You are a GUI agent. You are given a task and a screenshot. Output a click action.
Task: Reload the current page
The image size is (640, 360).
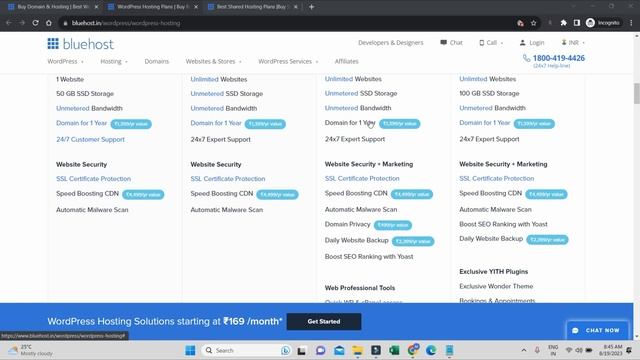36,23
